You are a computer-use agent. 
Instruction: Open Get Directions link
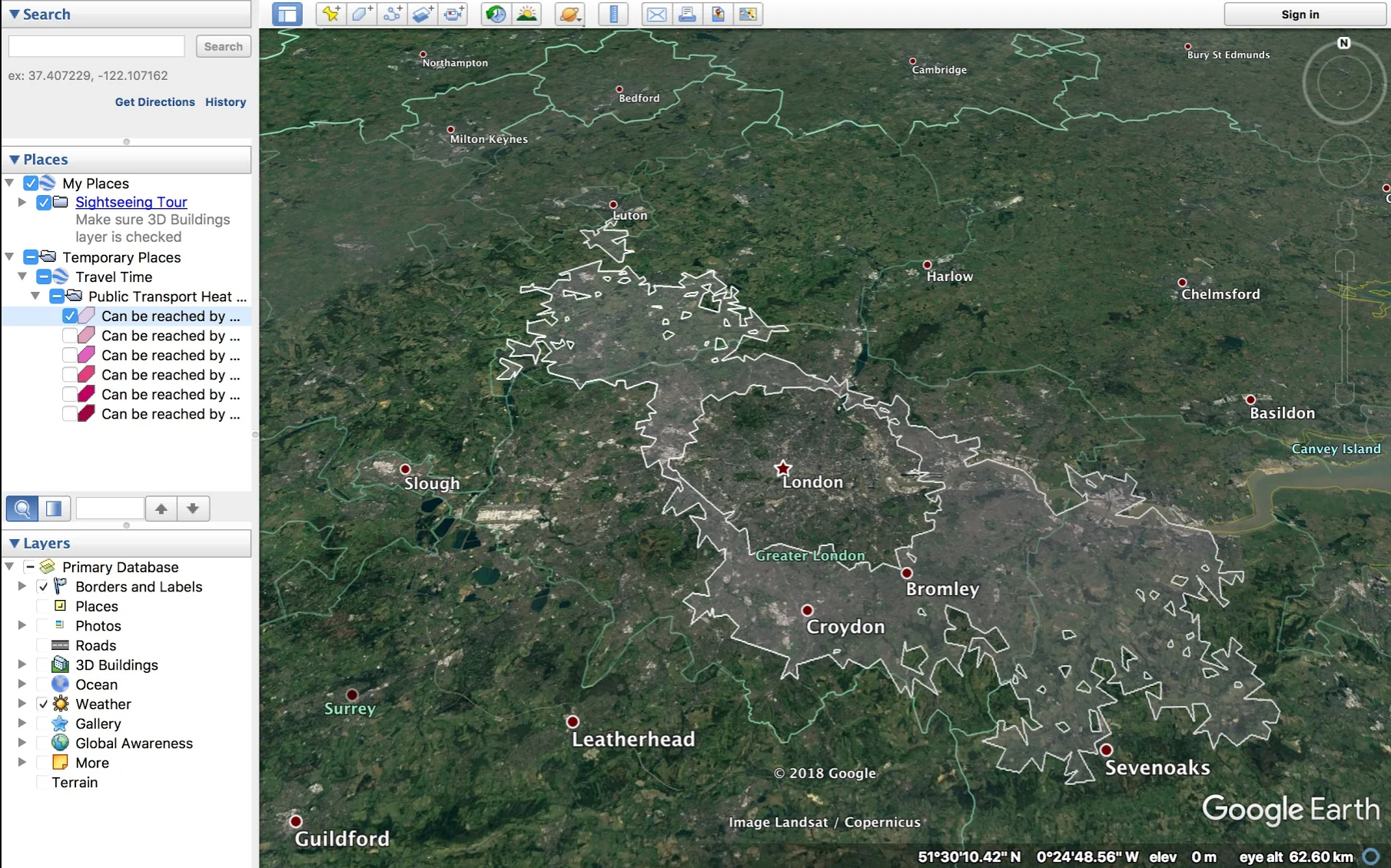(x=154, y=102)
